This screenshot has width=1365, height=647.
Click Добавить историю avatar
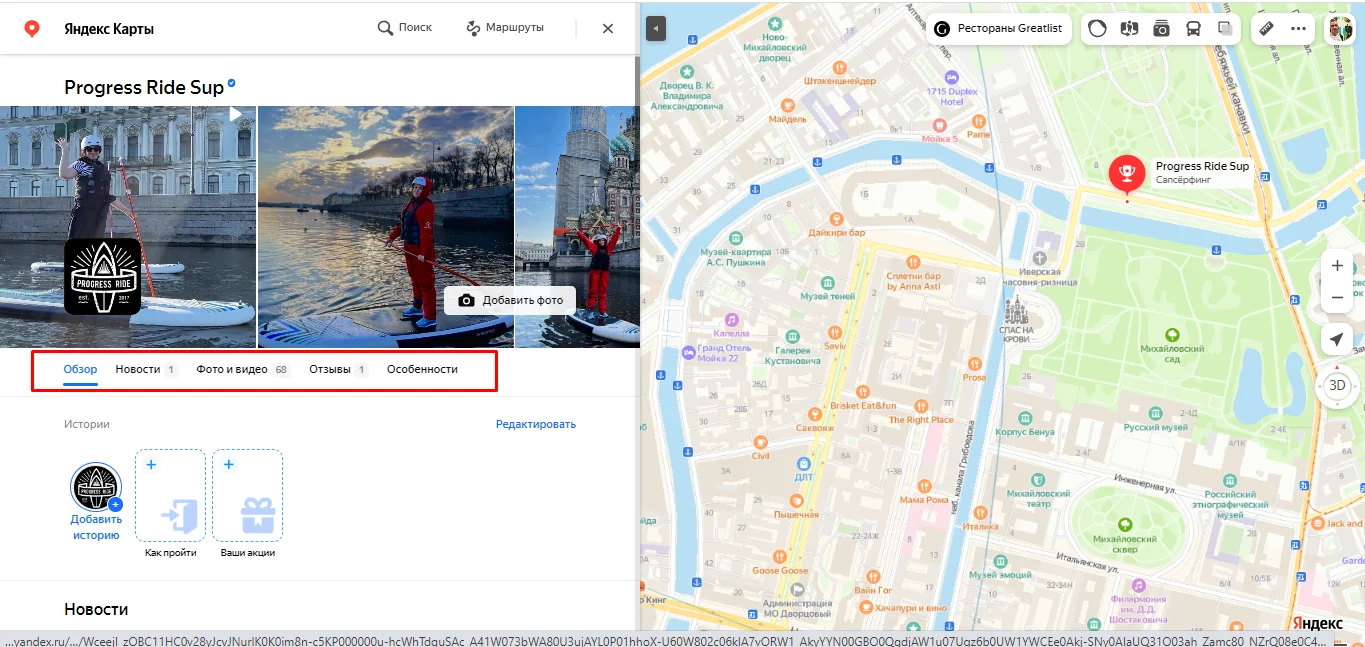[x=96, y=487]
